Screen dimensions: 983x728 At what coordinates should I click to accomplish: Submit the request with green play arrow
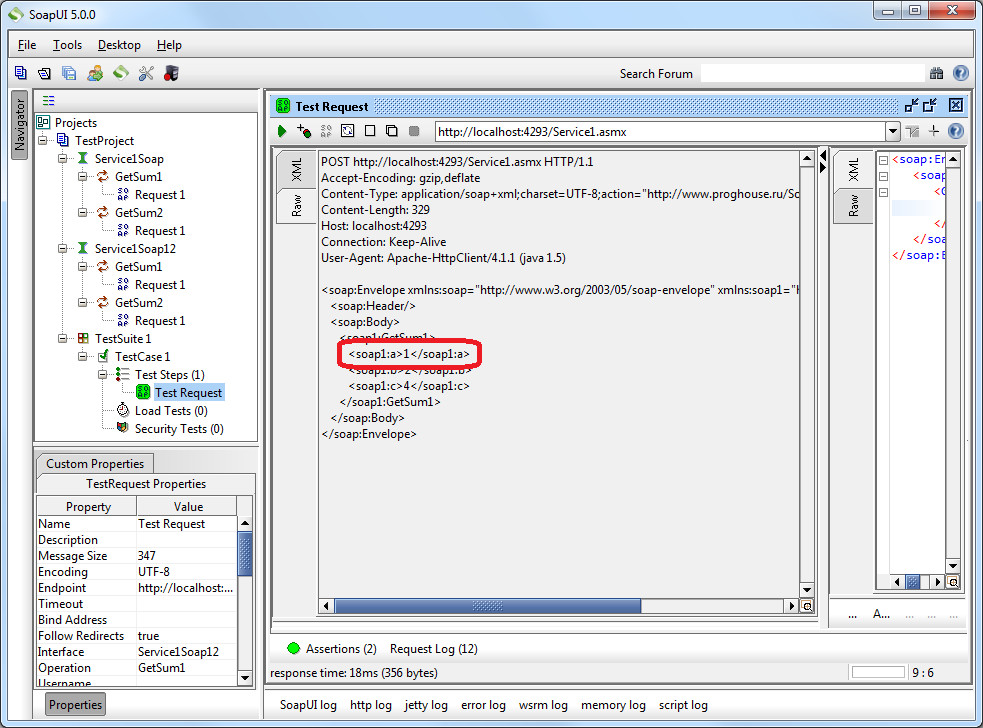282,131
